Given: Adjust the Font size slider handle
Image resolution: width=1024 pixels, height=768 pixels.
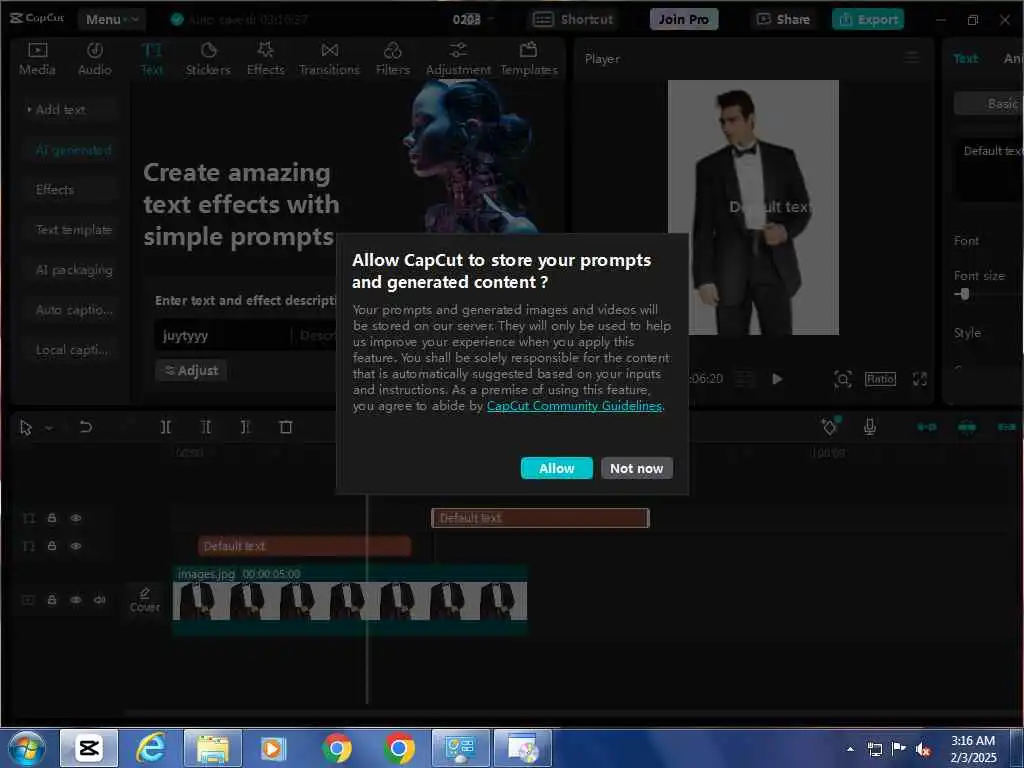Looking at the screenshot, I should (x=964, y=294).
